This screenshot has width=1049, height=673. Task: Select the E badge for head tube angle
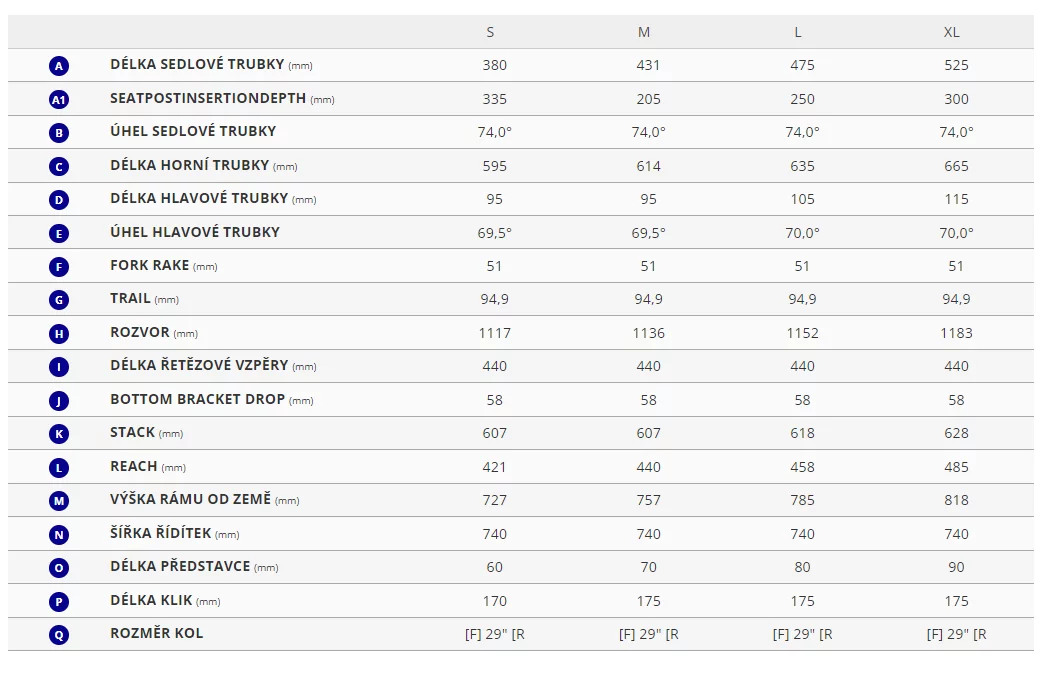pyautogui.click(x=59, y=233)
